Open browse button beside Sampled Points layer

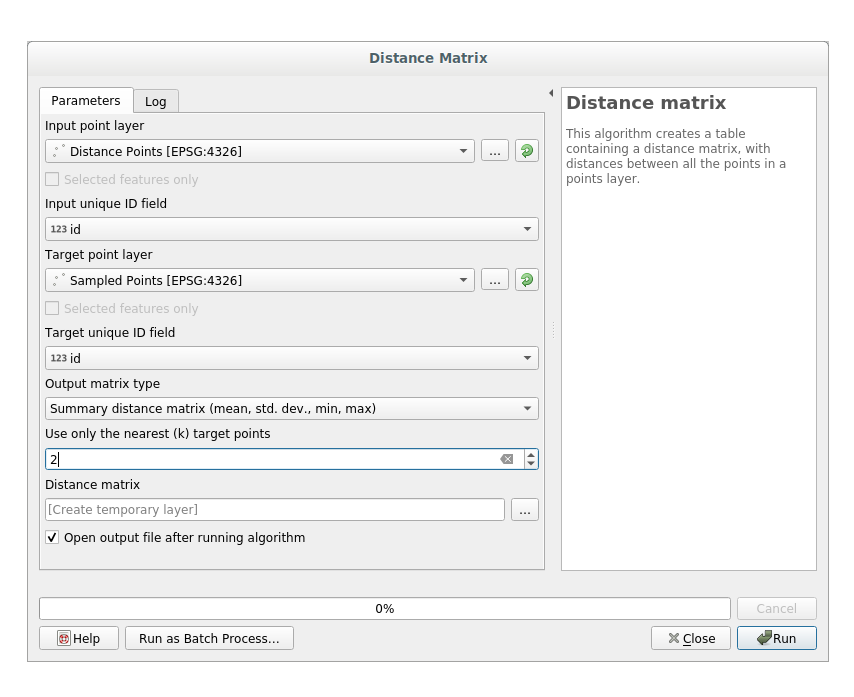pos(494,280)
